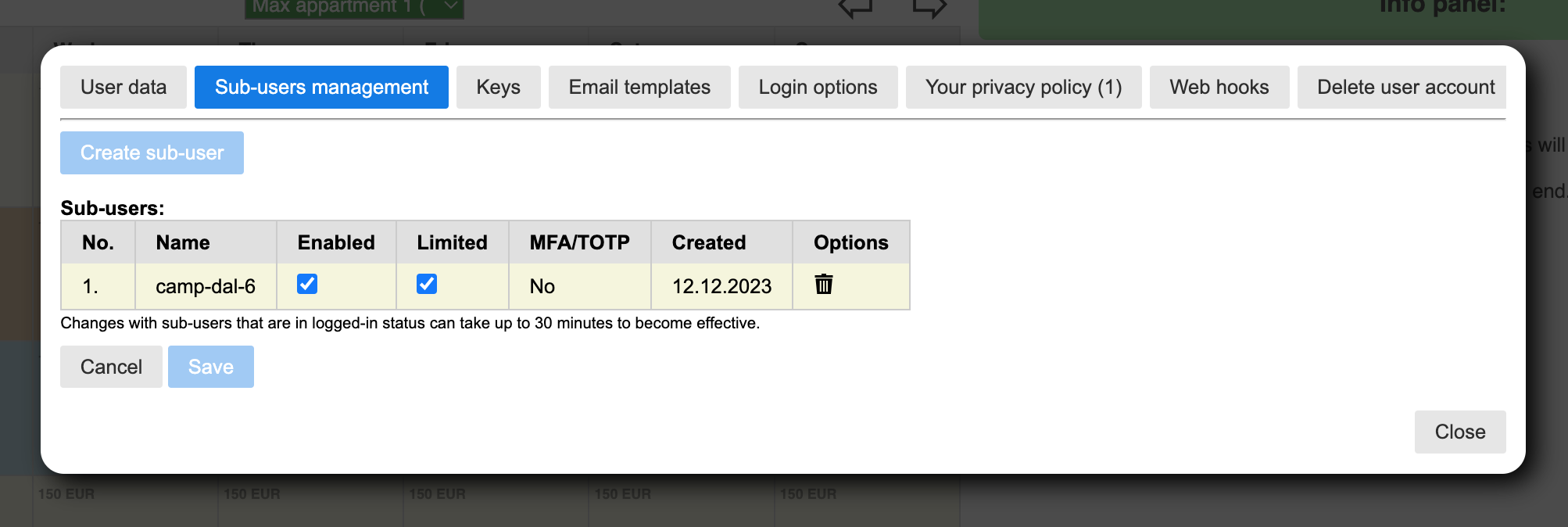Open the Delete user account tab
The height and width of the screenshot is (527, 1568).
[1405, 87]
